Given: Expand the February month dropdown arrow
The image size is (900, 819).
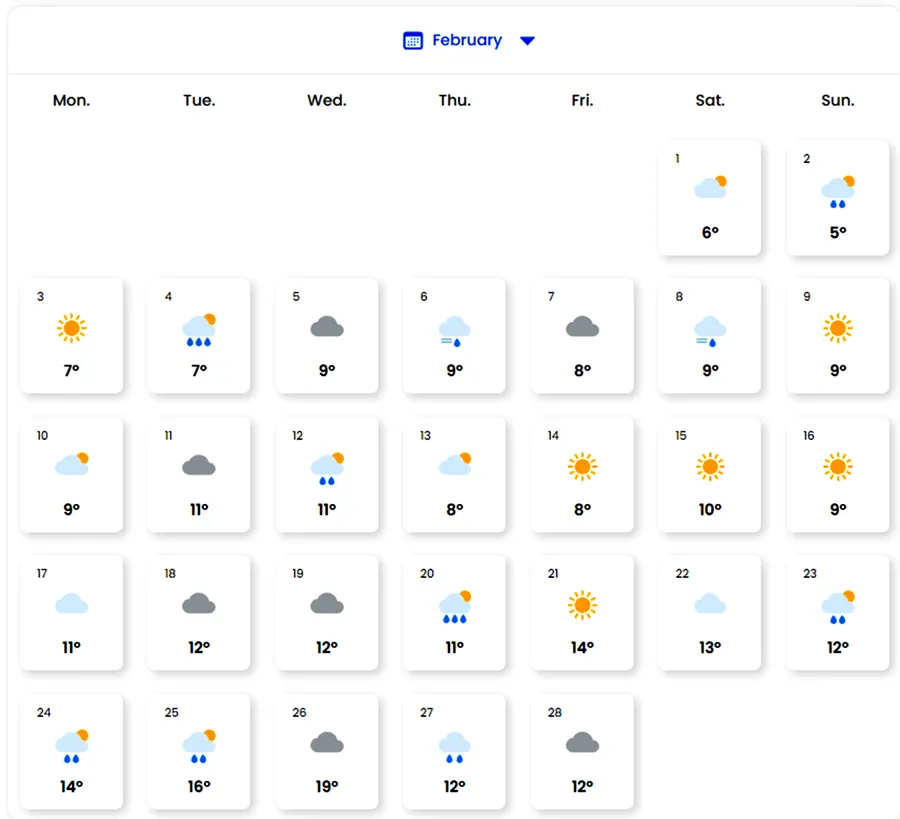Looking at the screenshot, I should 528,41.
